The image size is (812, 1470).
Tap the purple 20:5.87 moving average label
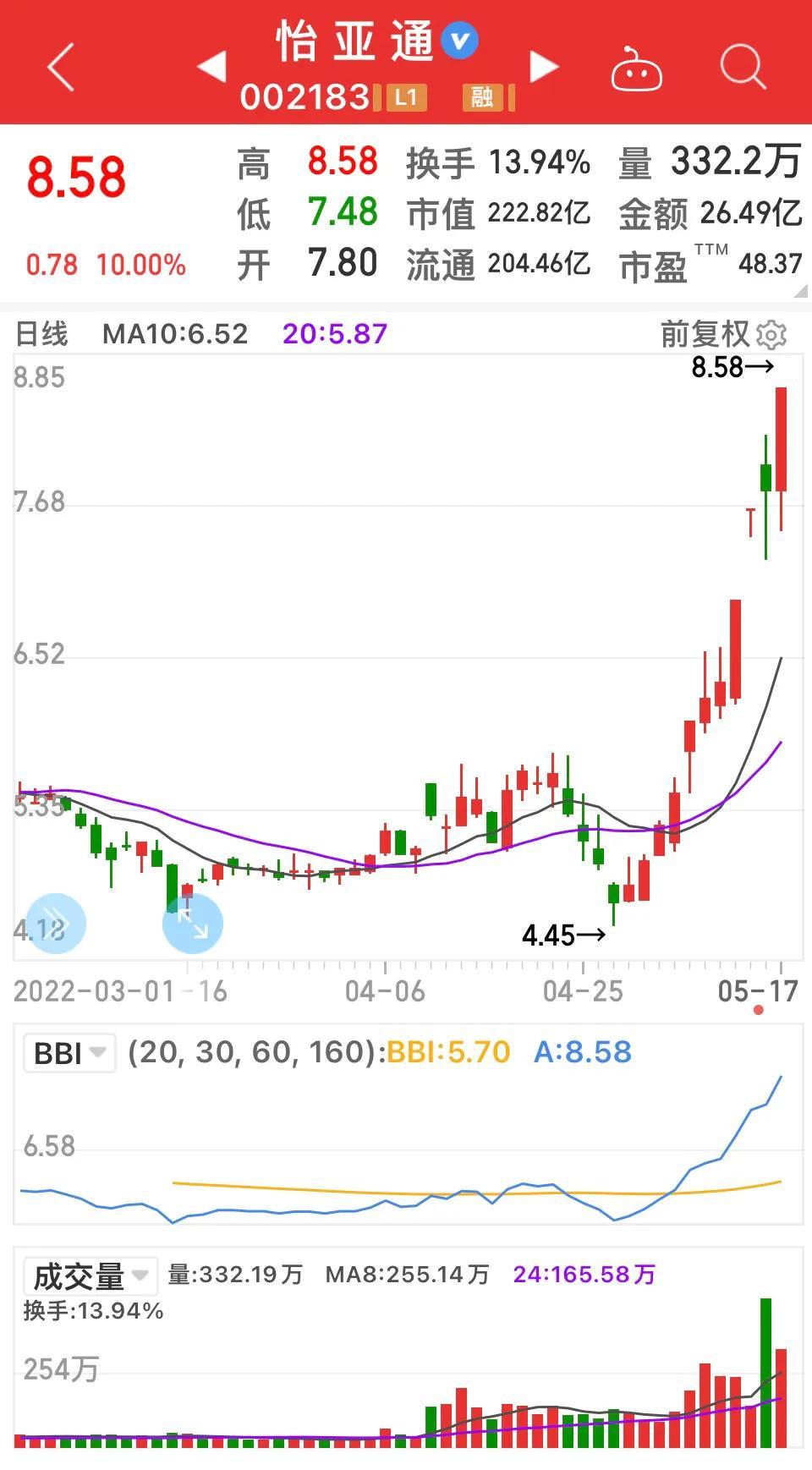click(x=335, y=334)
